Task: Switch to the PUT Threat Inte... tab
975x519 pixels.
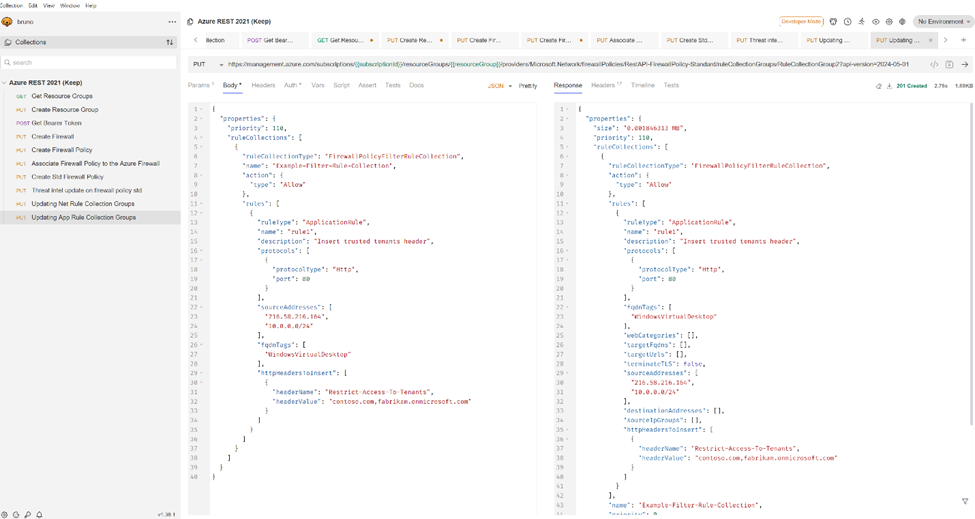Action: [764, 40]
